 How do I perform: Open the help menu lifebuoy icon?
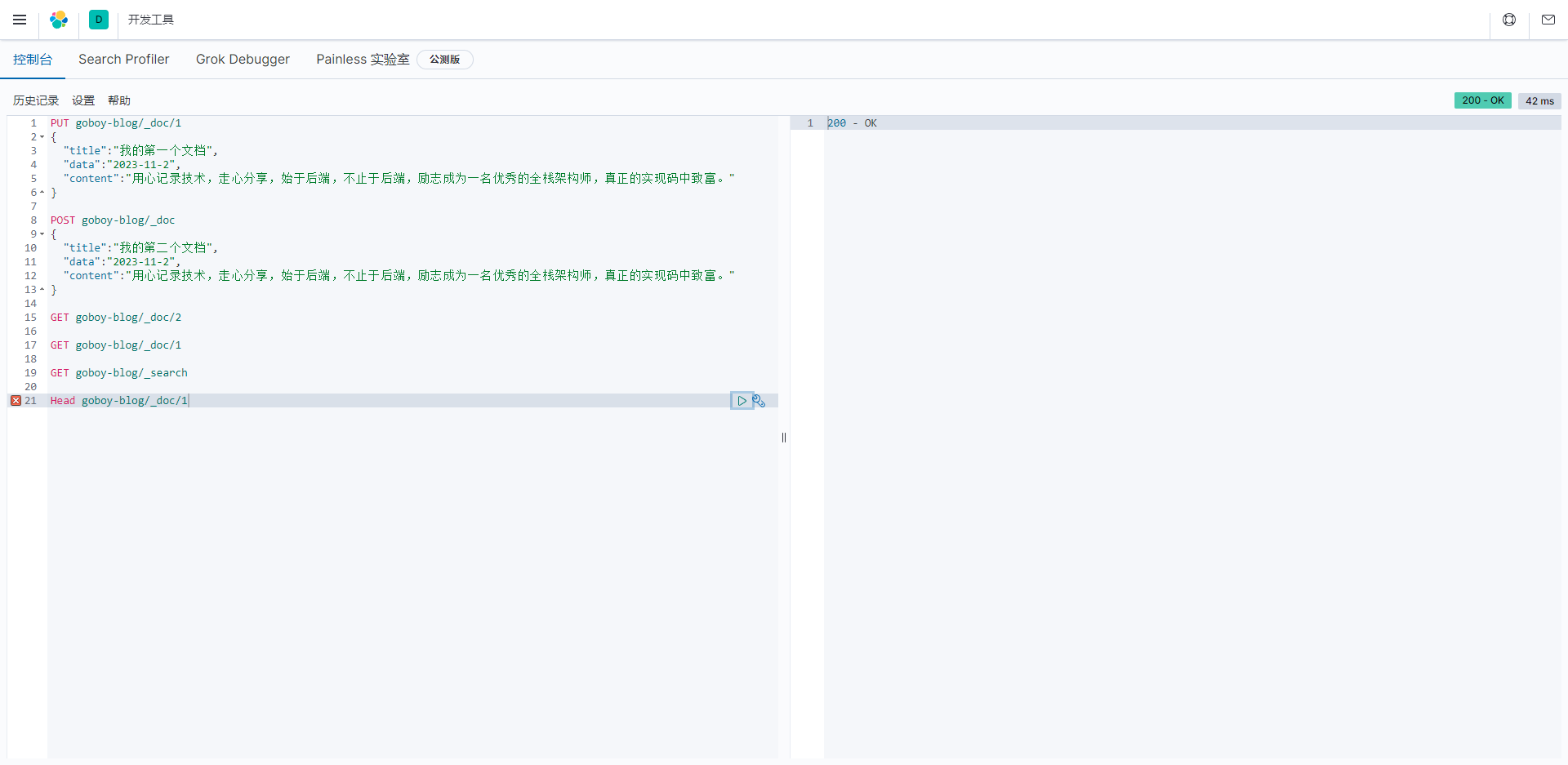[1509, 20]
